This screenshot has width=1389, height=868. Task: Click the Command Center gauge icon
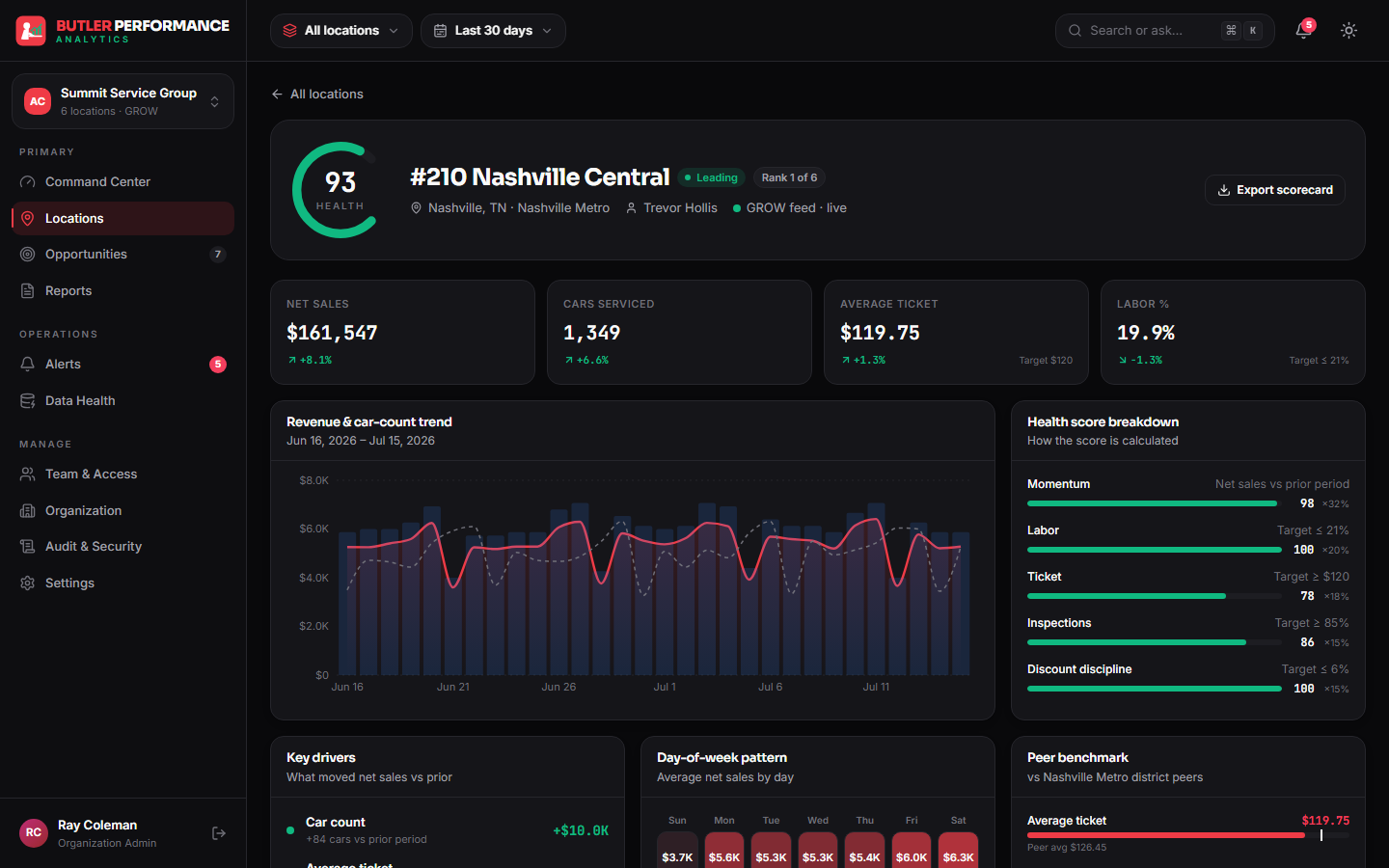pyautogui.click(x=28, y=182)
